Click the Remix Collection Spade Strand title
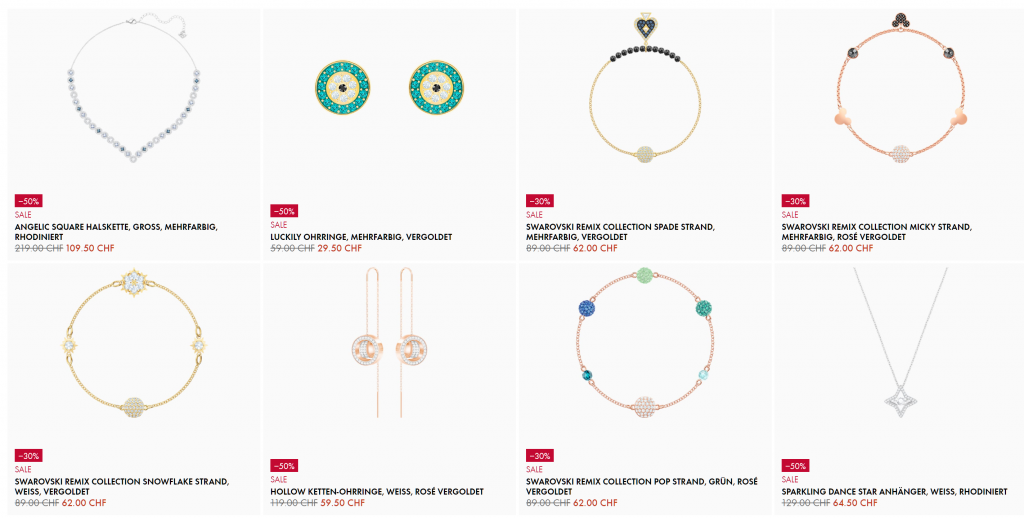Viewport: 1024px width, 518px height. 620,232
